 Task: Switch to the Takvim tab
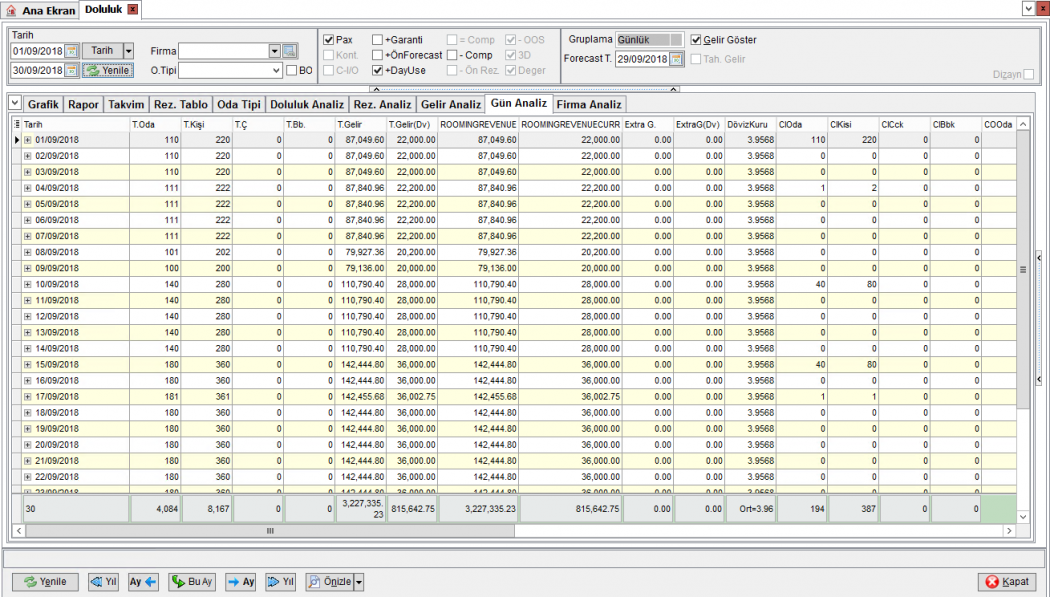[x=127, y=104]
